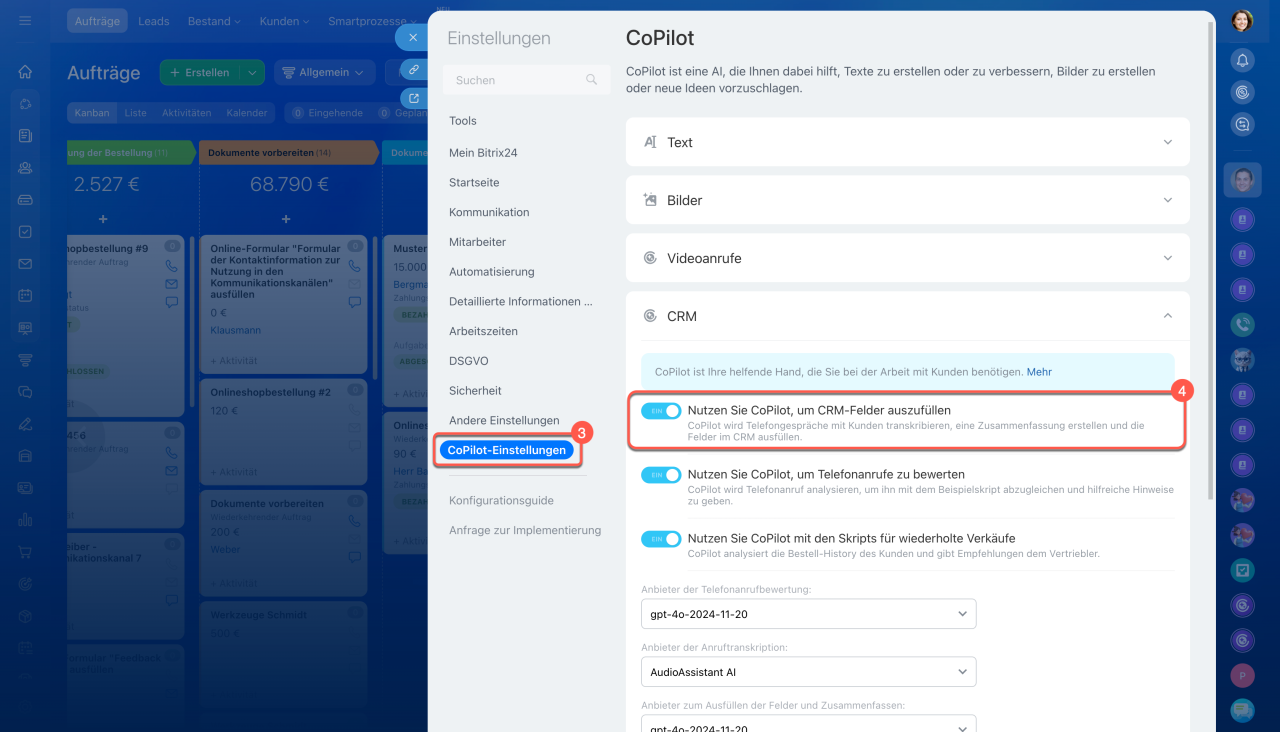Switch to the Kalender view tab

(x=247, y=113)
